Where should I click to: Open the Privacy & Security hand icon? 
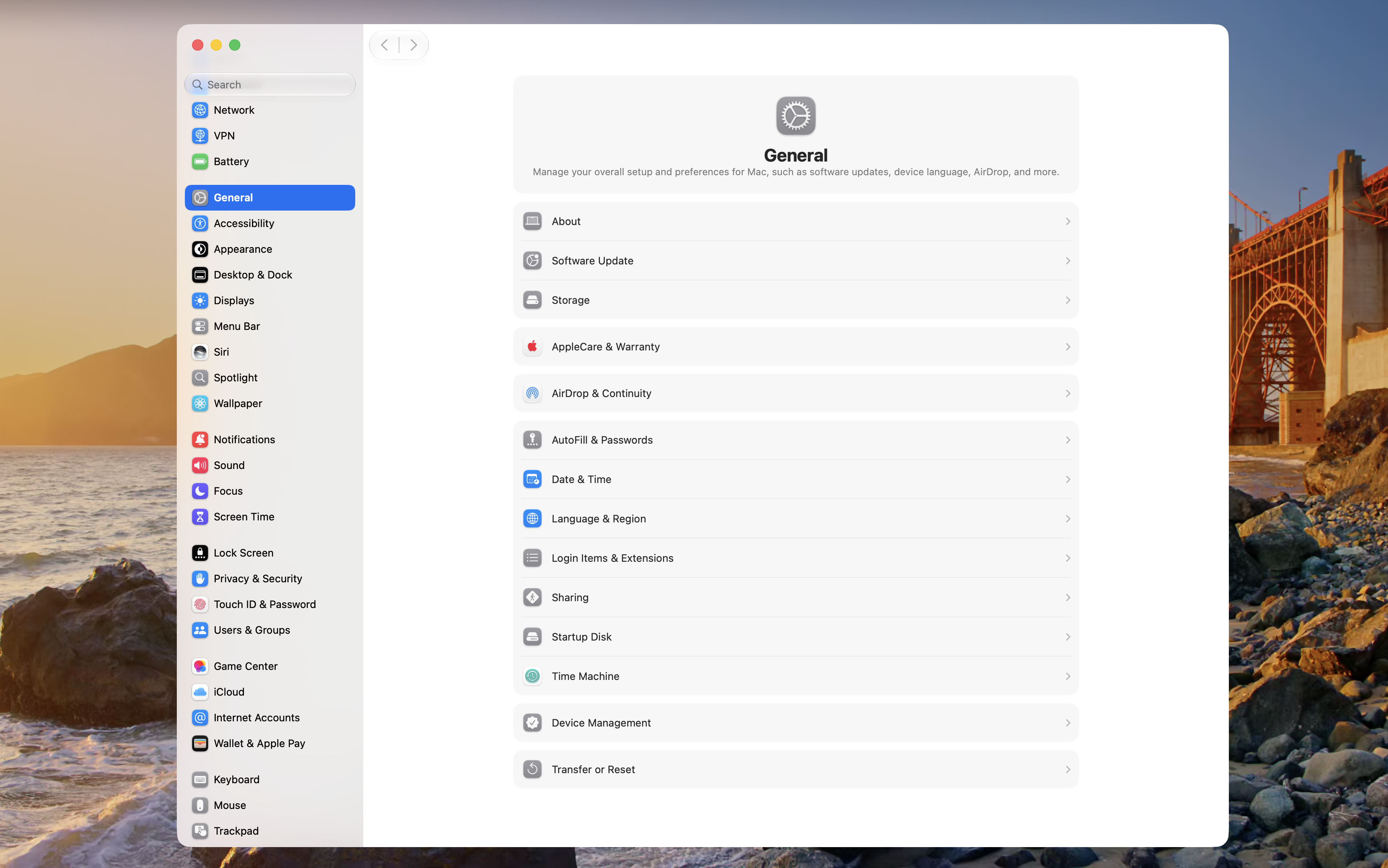[x=200, y=579]
